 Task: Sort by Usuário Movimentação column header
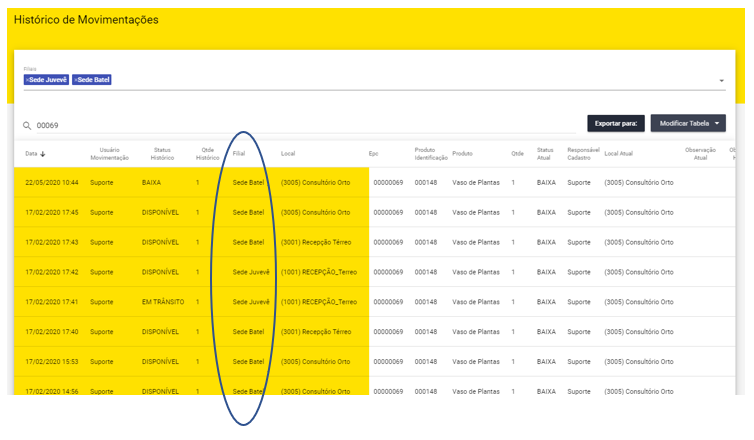click(x=109, y=154)
